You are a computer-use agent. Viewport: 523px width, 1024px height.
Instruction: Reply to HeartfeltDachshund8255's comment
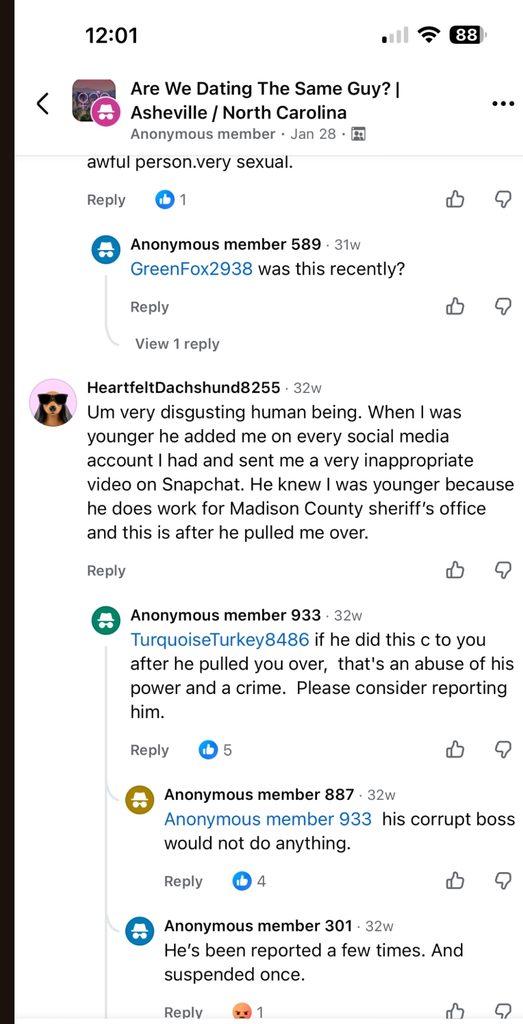tap(106, 570)
